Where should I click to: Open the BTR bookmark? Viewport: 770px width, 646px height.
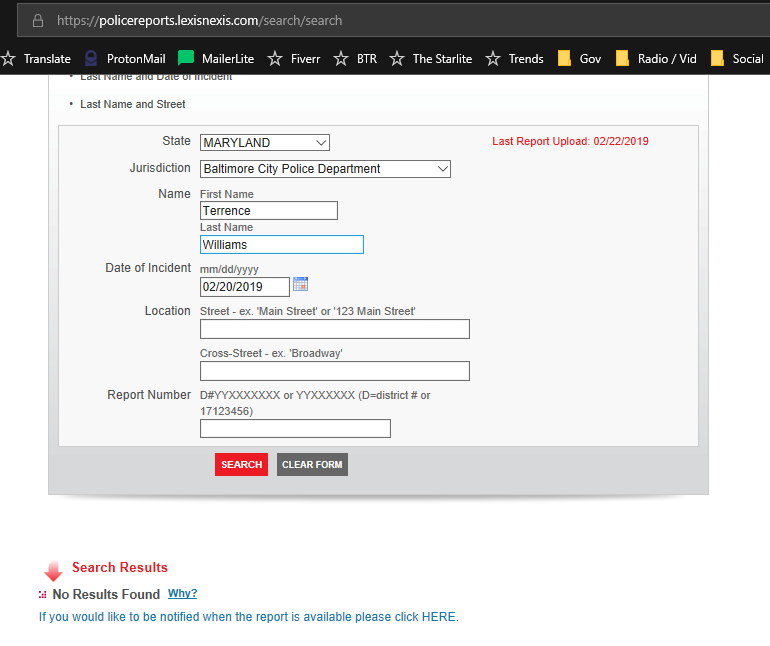tap(356, 59)
